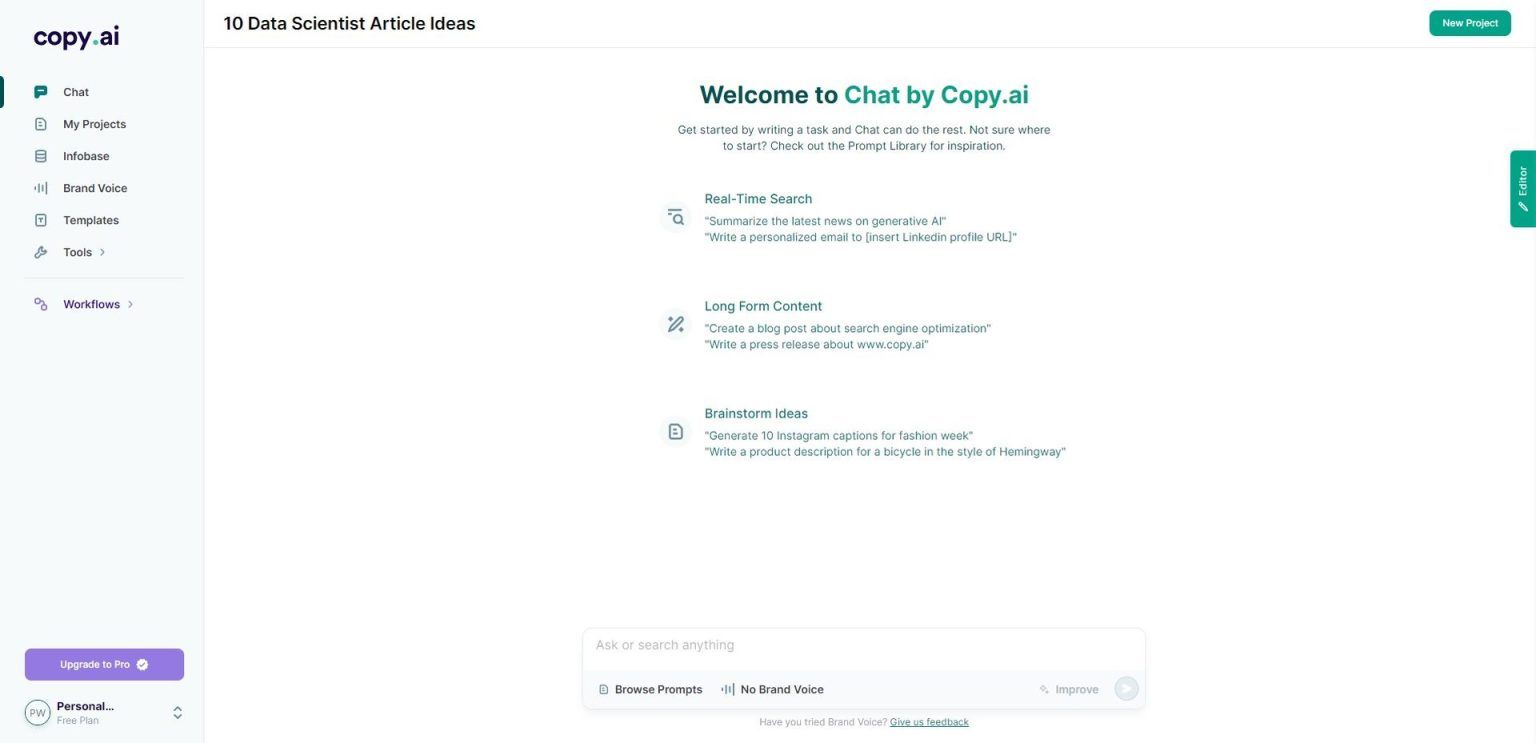Expand the Workflows section
1536x743 pixels.
(x=130, y=303)
